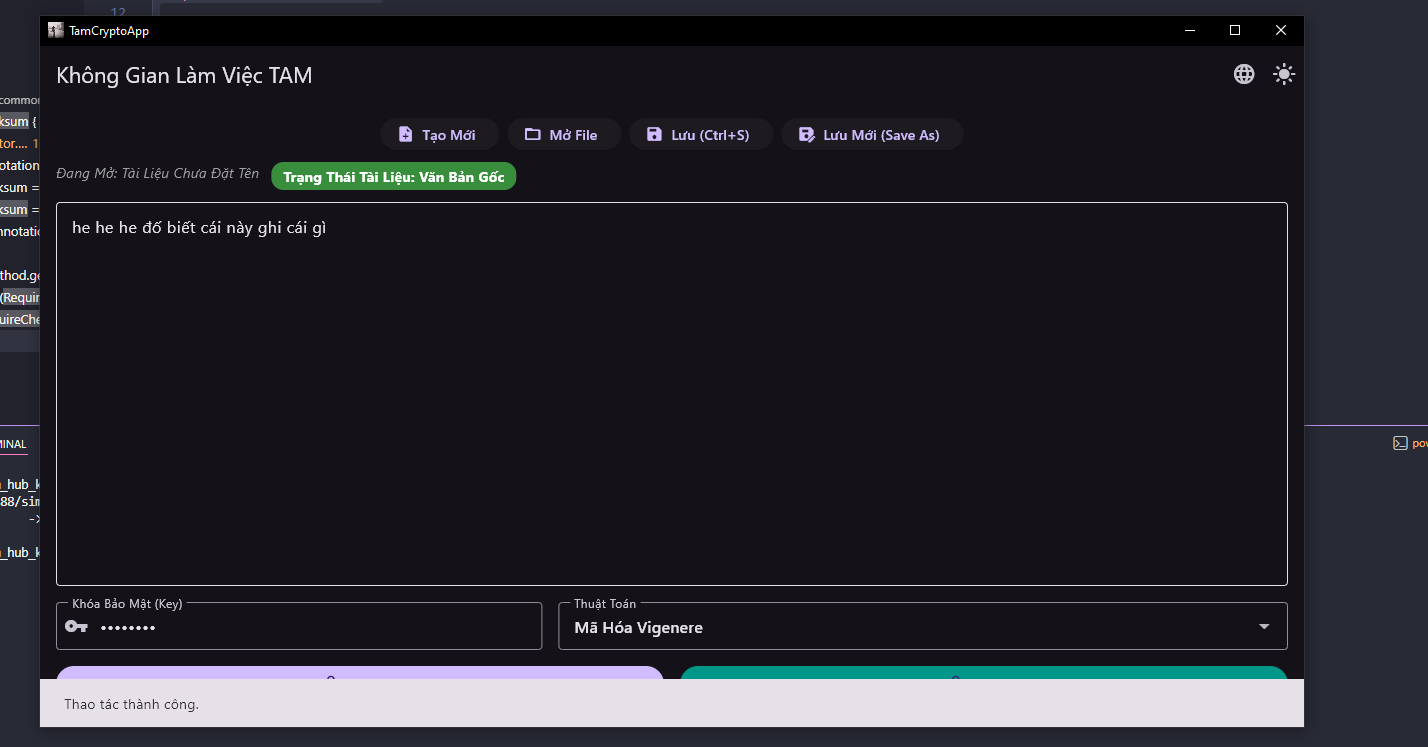Click the key icon in the key field
The width and height of the screenshot is (1428, 747).
(x=76, y=627)
